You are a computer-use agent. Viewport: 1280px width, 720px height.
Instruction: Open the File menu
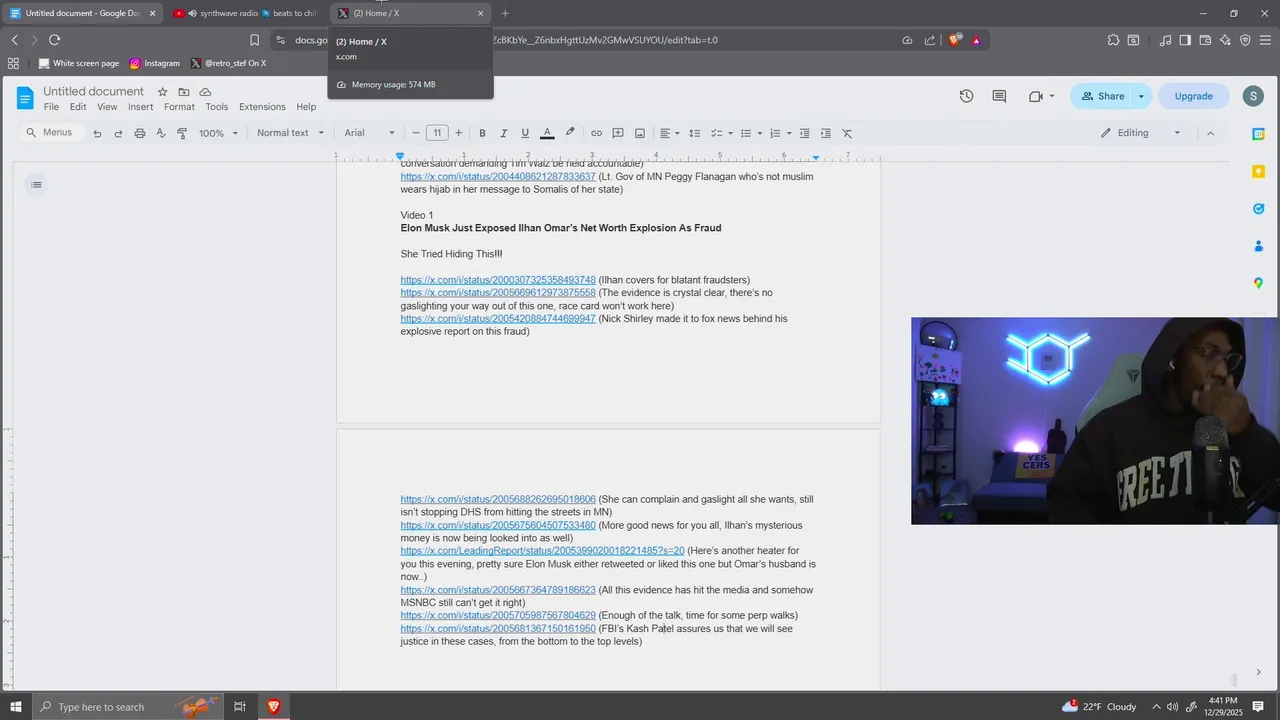point(51,107)
